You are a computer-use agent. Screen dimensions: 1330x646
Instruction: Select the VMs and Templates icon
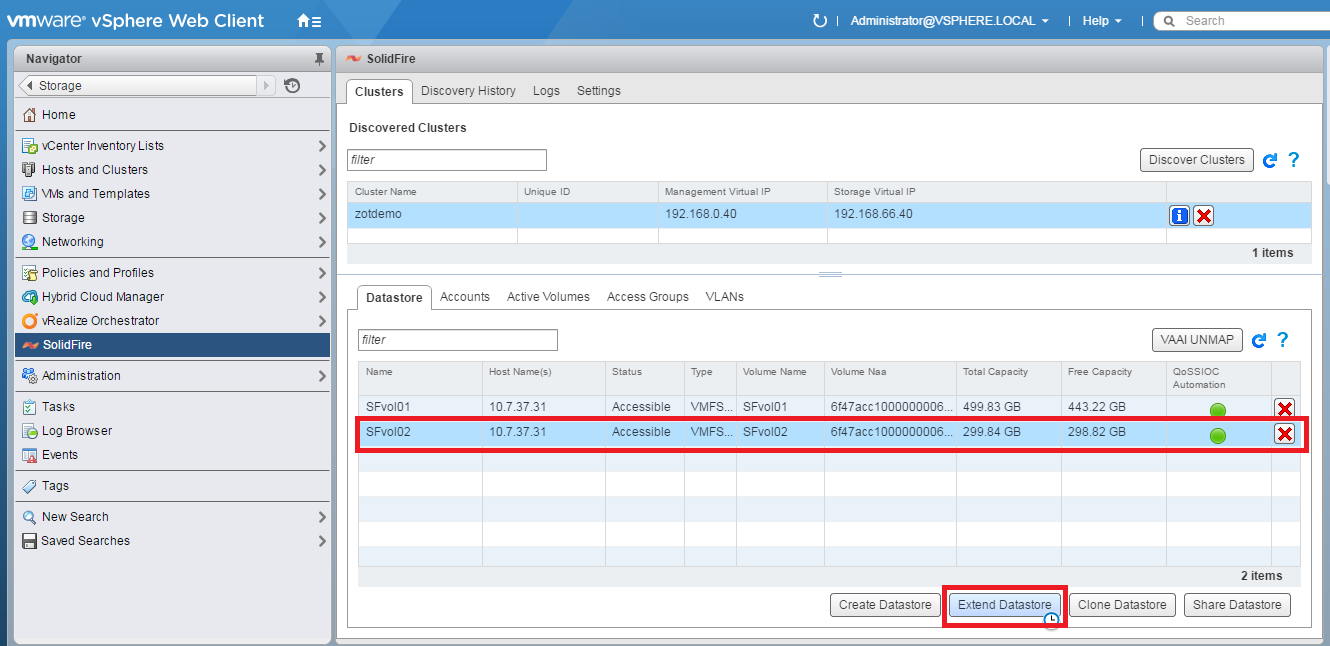click(x=30, y=194)
